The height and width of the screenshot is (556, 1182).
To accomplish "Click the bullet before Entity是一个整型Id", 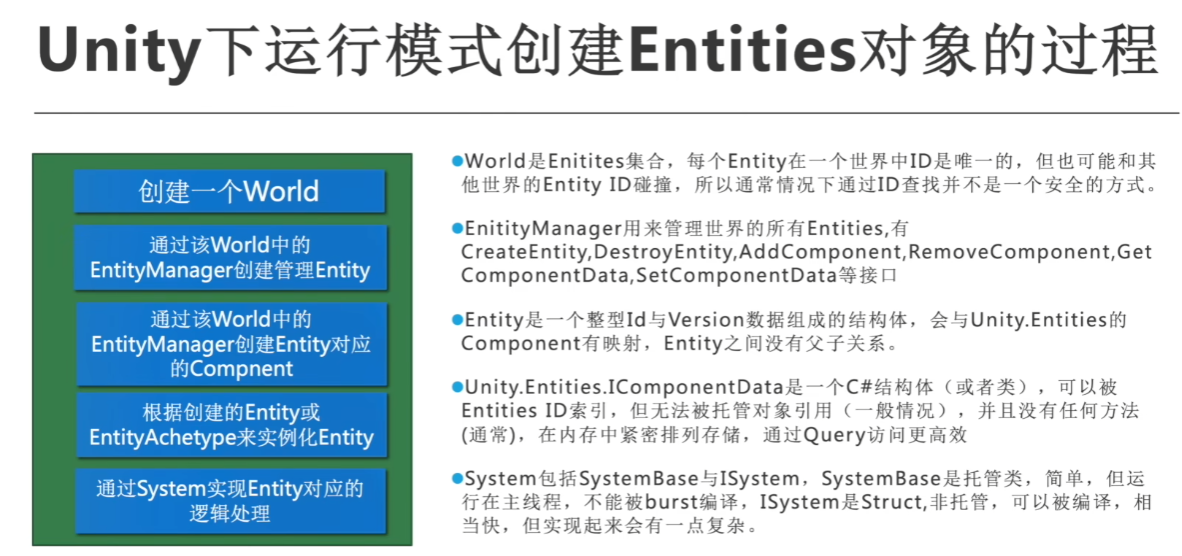I will pyautogui.click(x=458, y=320).
